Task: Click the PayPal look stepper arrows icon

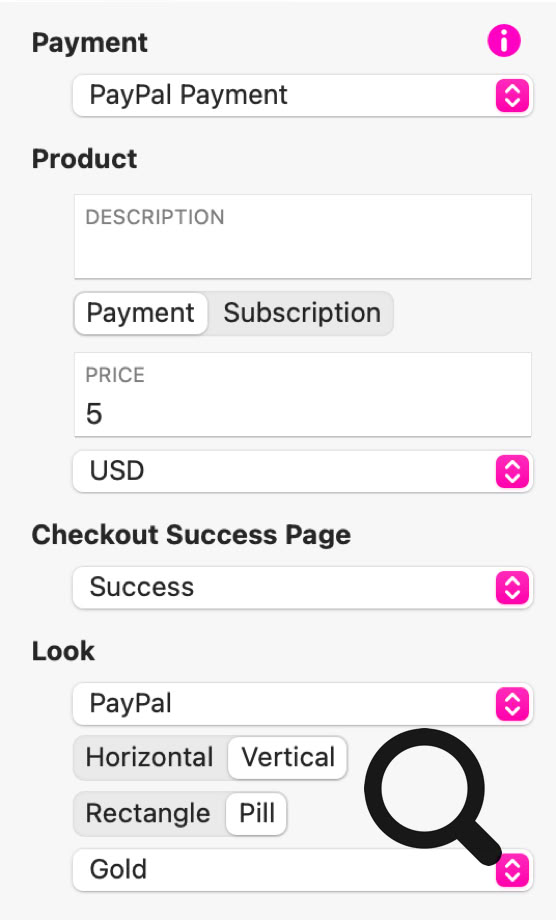Action: (x=513, y=703)
